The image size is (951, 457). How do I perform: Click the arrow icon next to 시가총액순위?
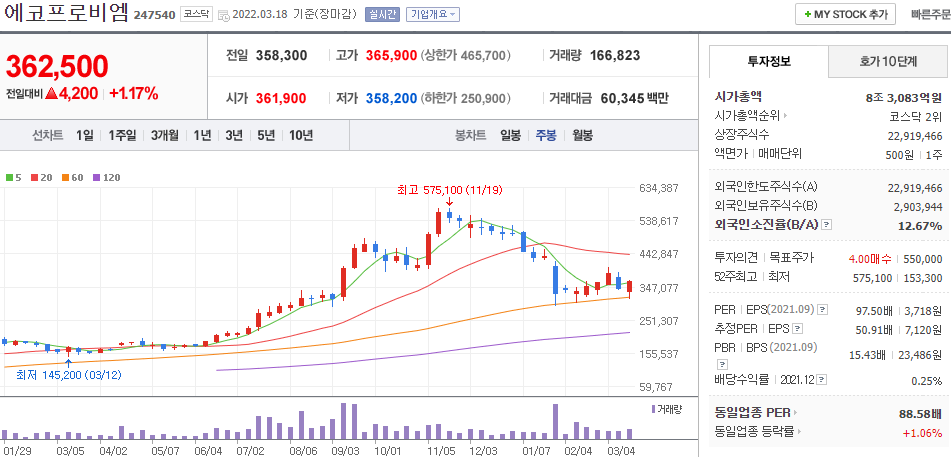[x=786, y=115]
